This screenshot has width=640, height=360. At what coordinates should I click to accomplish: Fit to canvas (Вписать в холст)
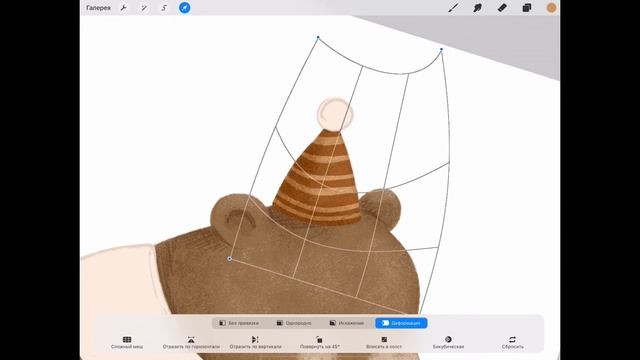pyautogui.click(x=384, y=342)
